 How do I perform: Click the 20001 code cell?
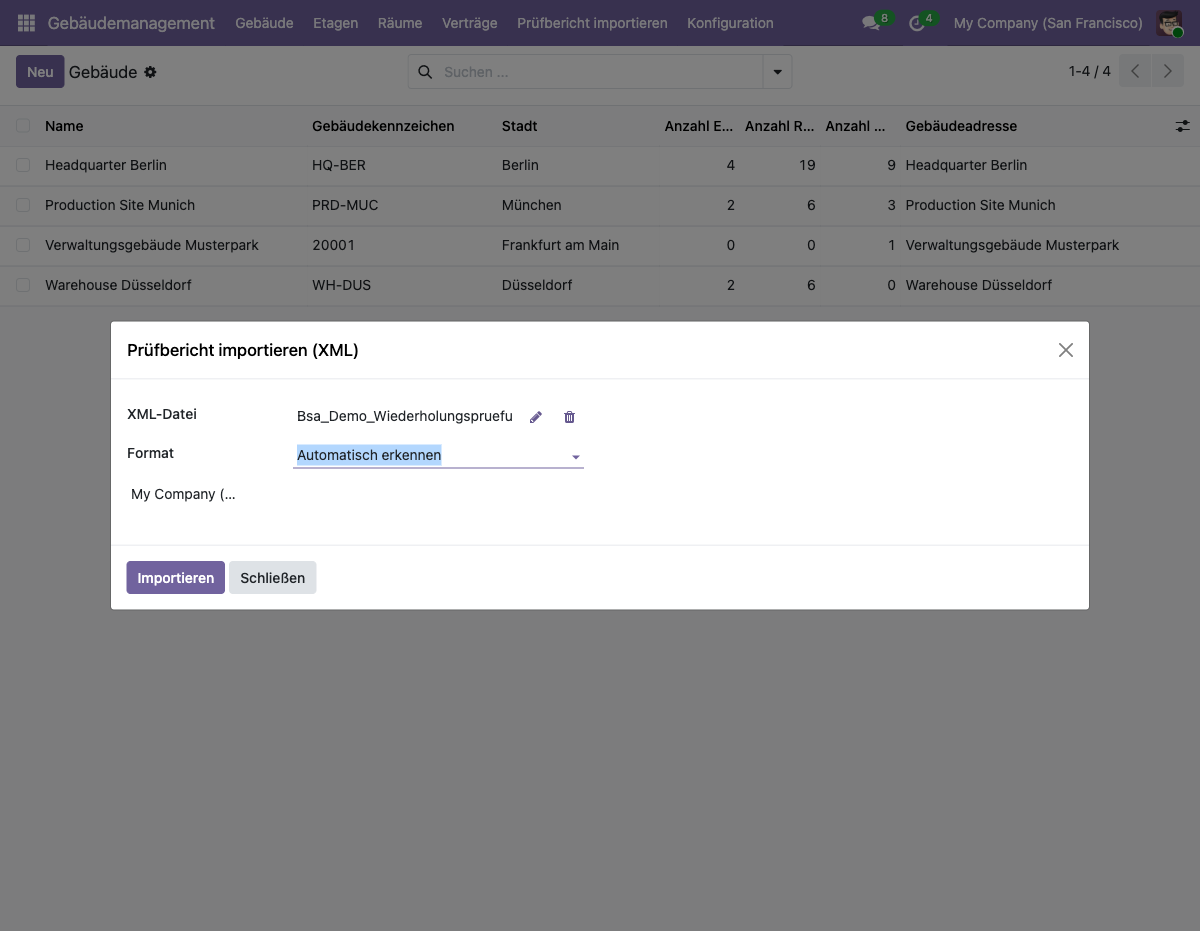tap(333, 245)
